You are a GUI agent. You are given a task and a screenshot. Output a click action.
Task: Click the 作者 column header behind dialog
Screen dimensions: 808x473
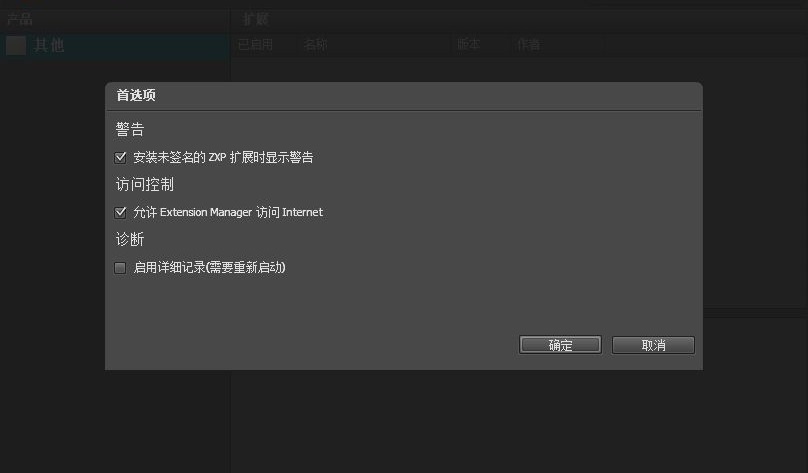529,45
